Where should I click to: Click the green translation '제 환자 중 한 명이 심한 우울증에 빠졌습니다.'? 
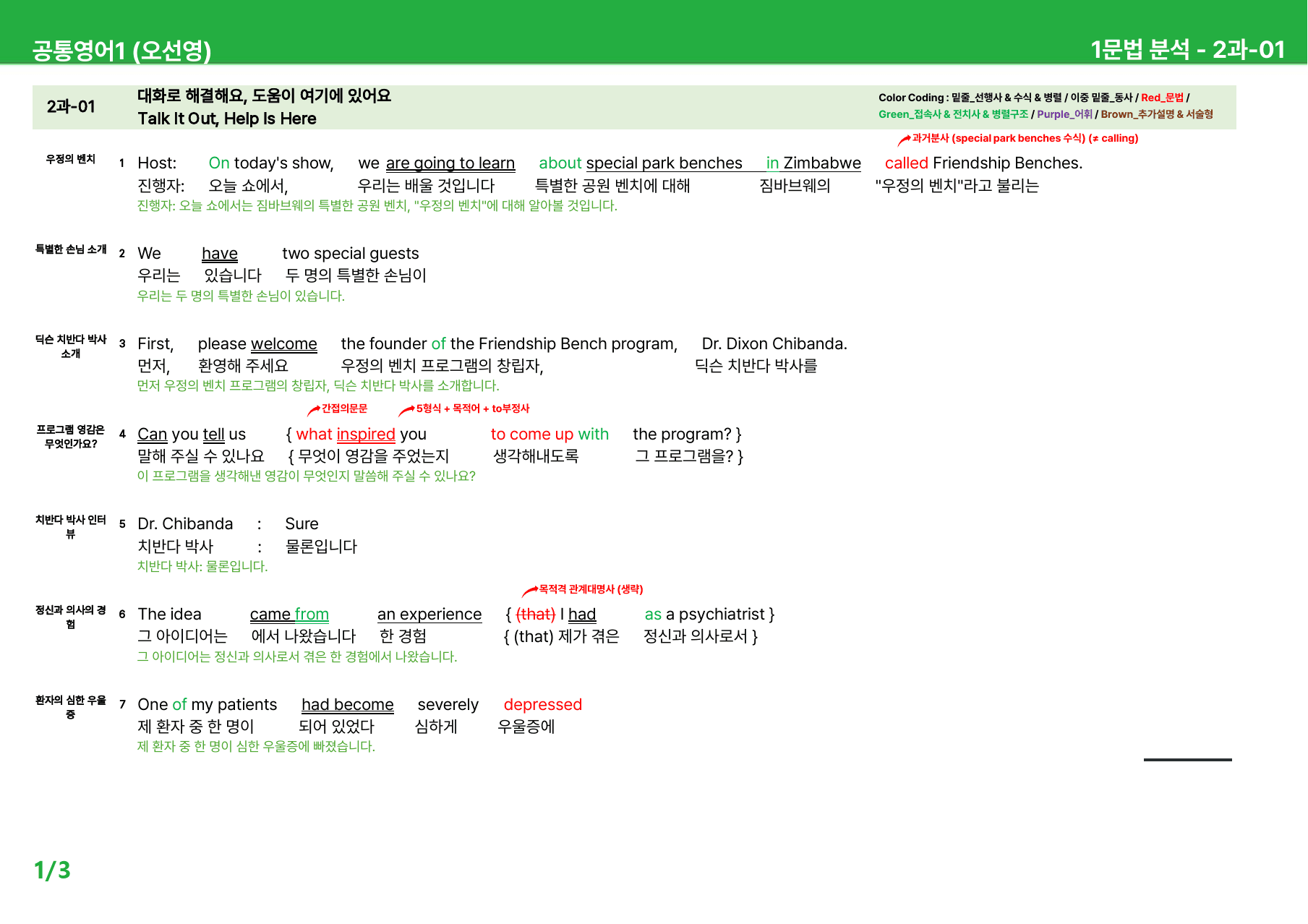[256, 746]
